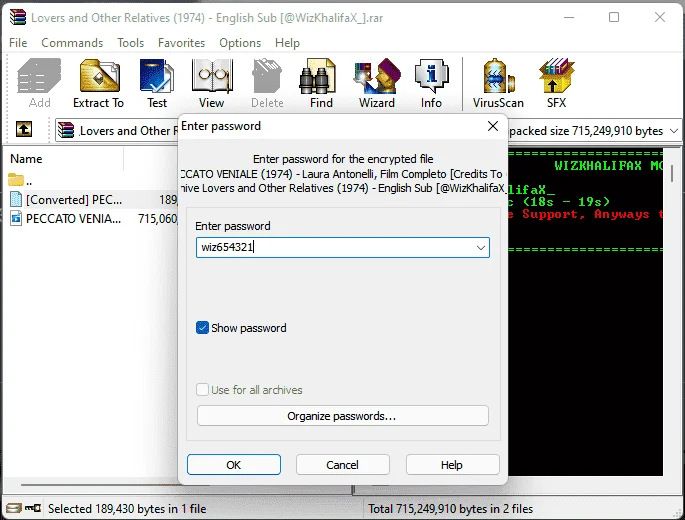This screenshot has width=685, height=520.
Task: Open the parent folder '..' entry
Action: [x=20, y=180]
